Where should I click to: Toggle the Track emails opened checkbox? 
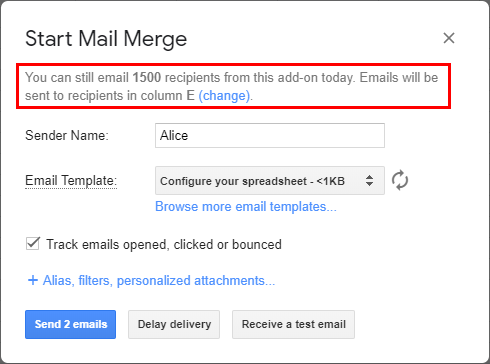(x=33, y=244)
